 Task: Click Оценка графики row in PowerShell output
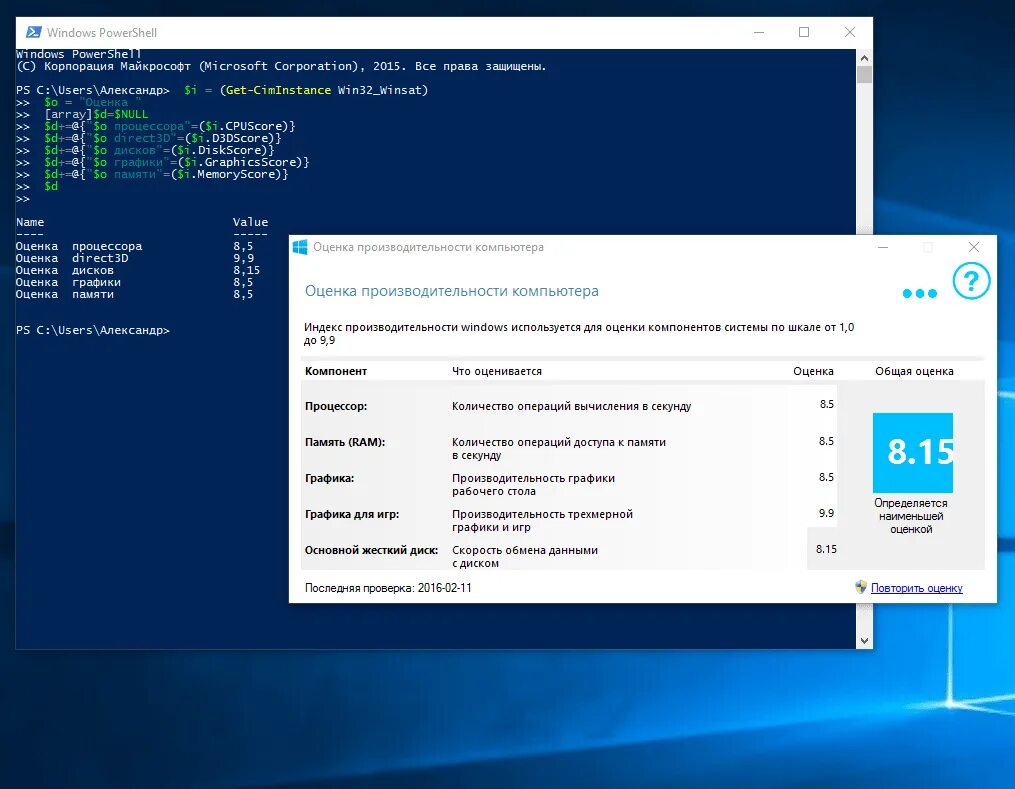(x=135, y=282)
